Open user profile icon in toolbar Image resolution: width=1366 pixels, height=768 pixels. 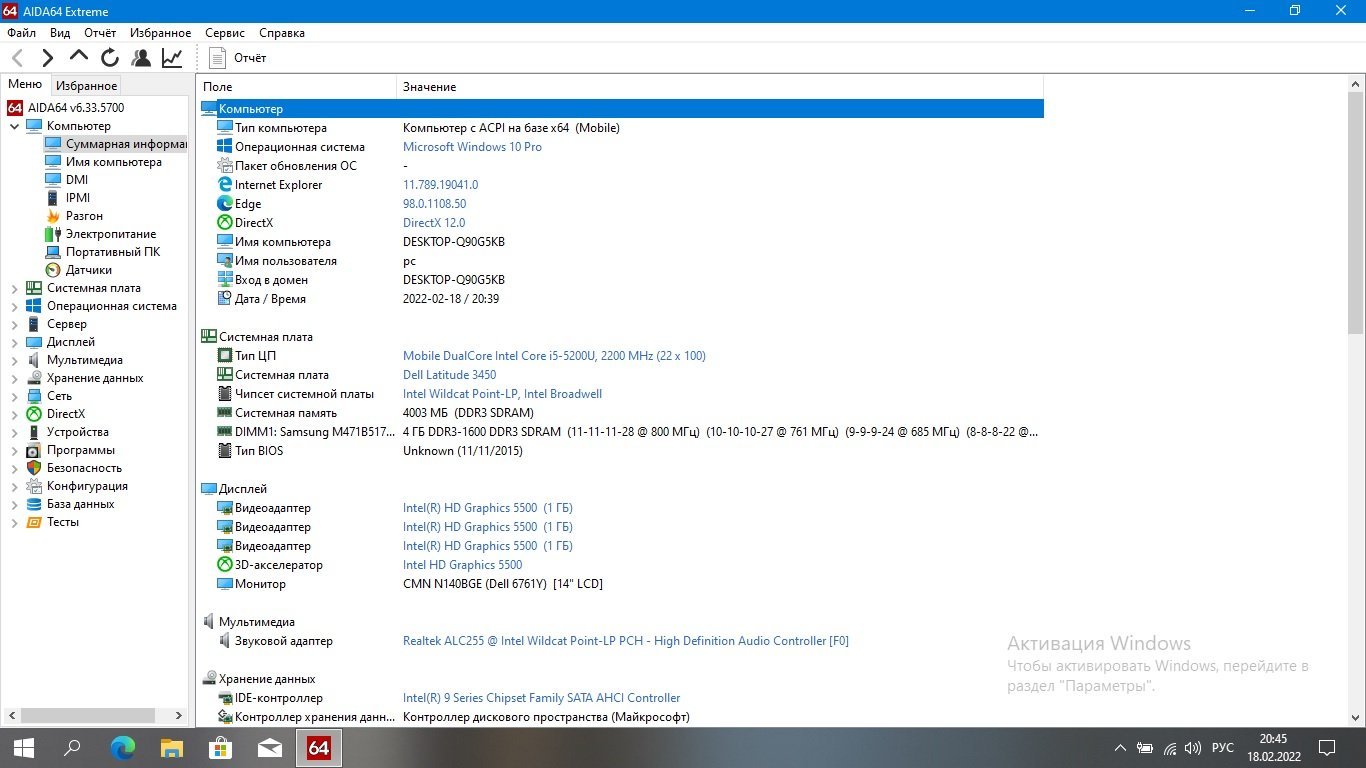(x=141, y=58)
